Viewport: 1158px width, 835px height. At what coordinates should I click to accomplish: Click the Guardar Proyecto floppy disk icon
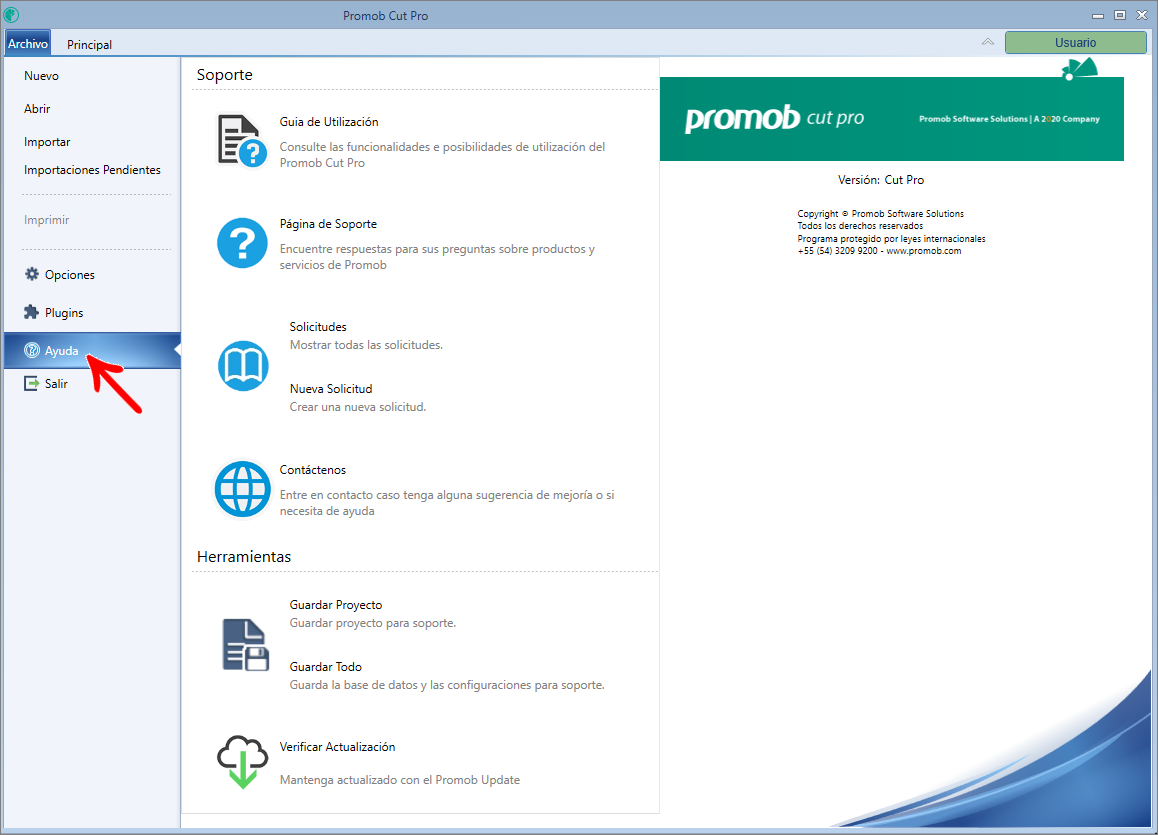[245, 645]
